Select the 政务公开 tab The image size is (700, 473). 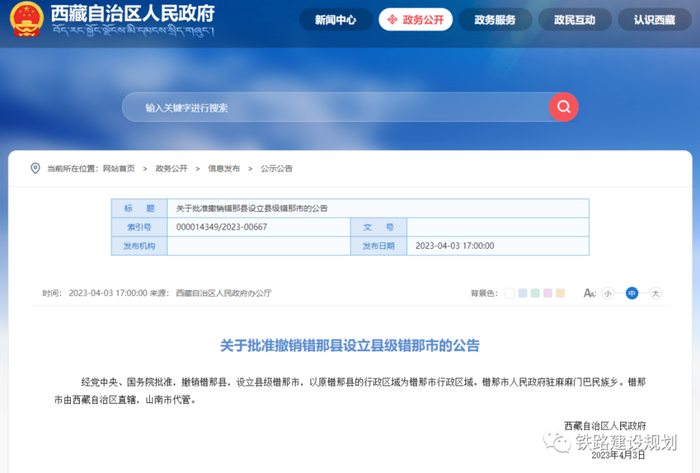click(x=416, y=20)
